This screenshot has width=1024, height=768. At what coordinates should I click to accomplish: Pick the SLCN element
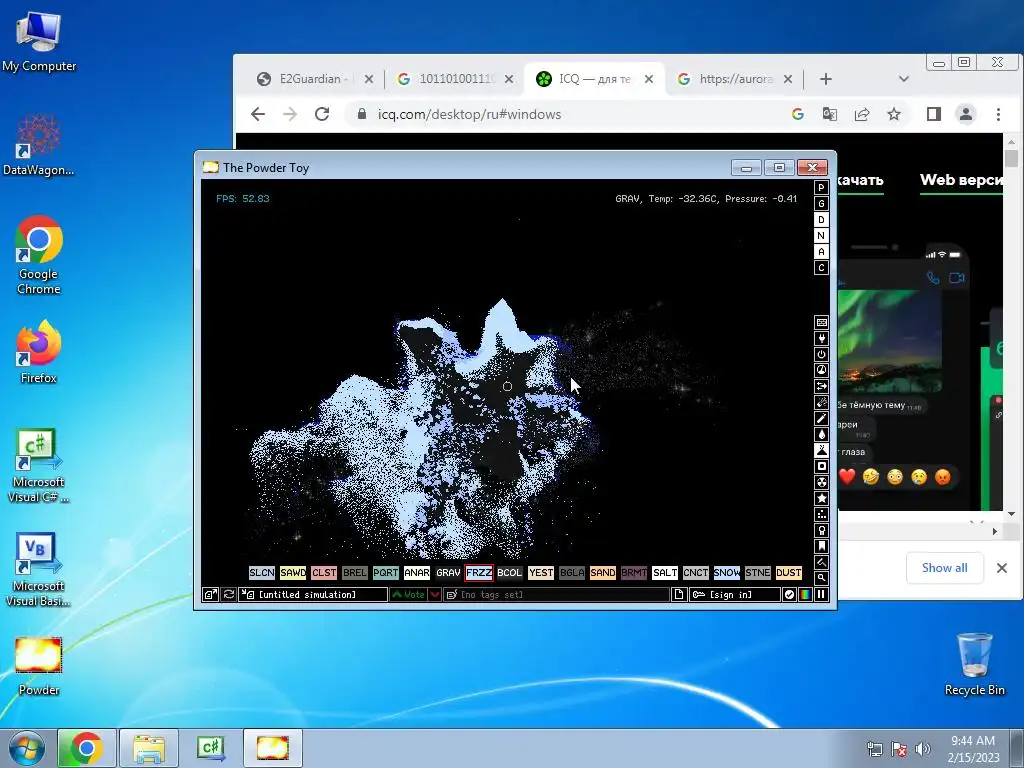(x=262, y=573)
